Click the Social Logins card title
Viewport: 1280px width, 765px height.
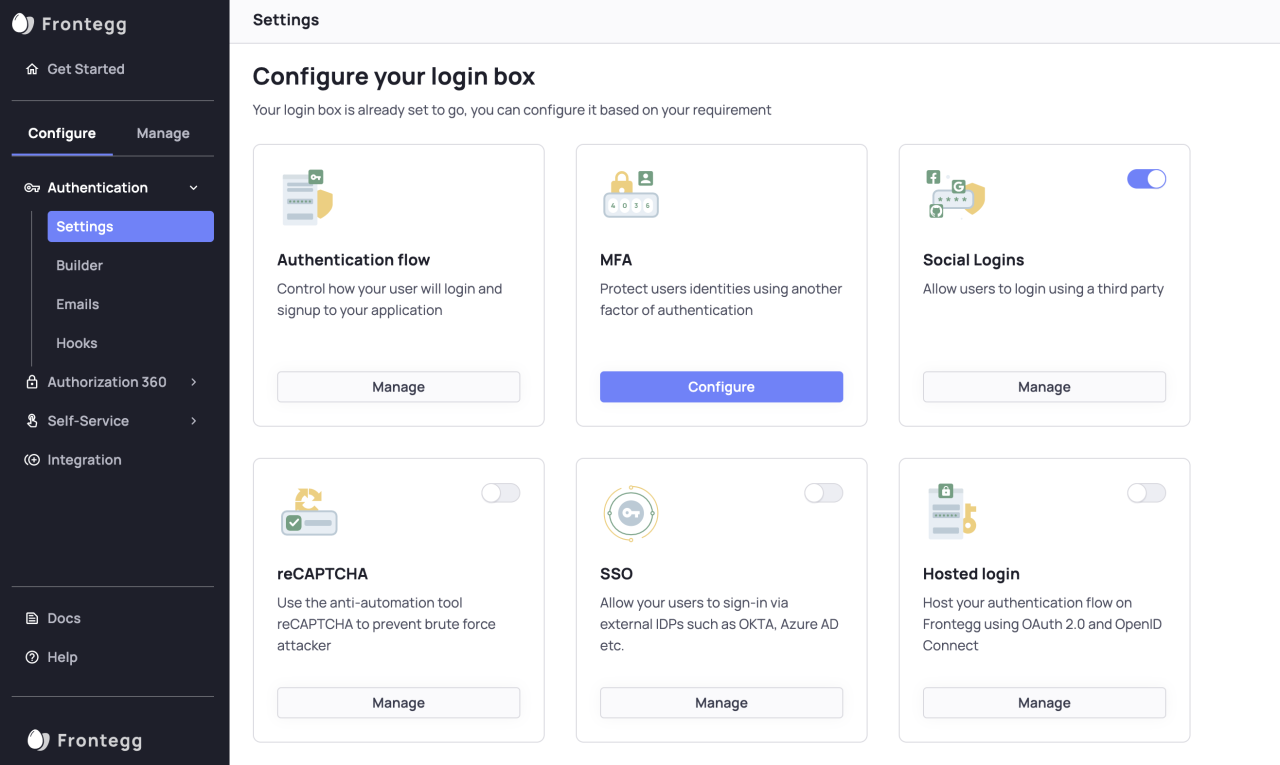[x=973, y=260]
